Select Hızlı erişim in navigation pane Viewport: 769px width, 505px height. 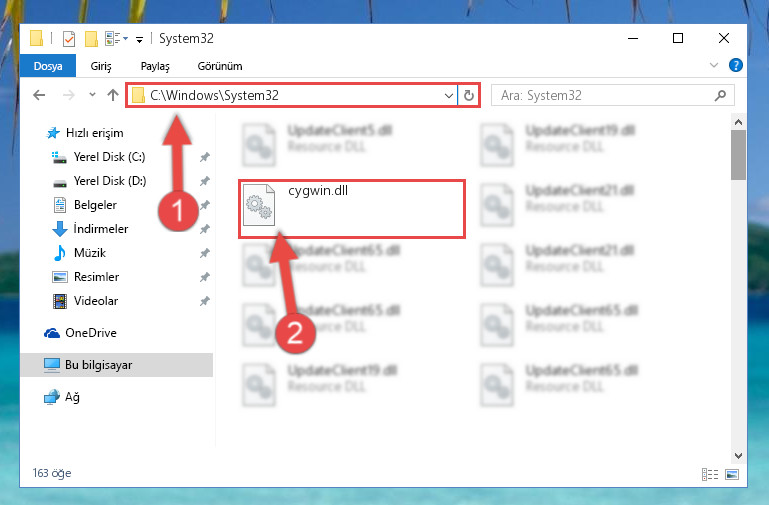pyautogui.click(x=84, y=133)
